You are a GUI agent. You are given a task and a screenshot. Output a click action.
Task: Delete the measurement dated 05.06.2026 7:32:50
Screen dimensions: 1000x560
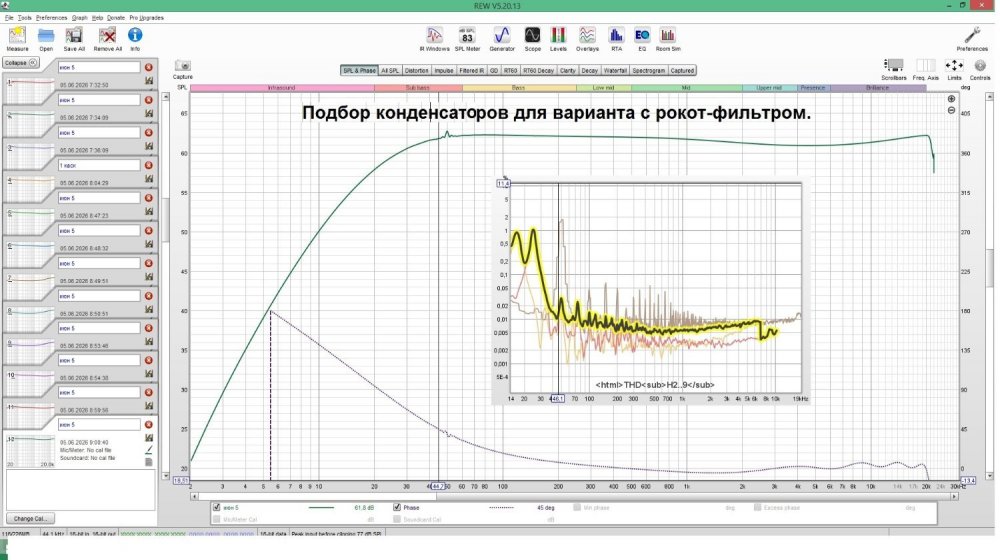coord(149,67)
